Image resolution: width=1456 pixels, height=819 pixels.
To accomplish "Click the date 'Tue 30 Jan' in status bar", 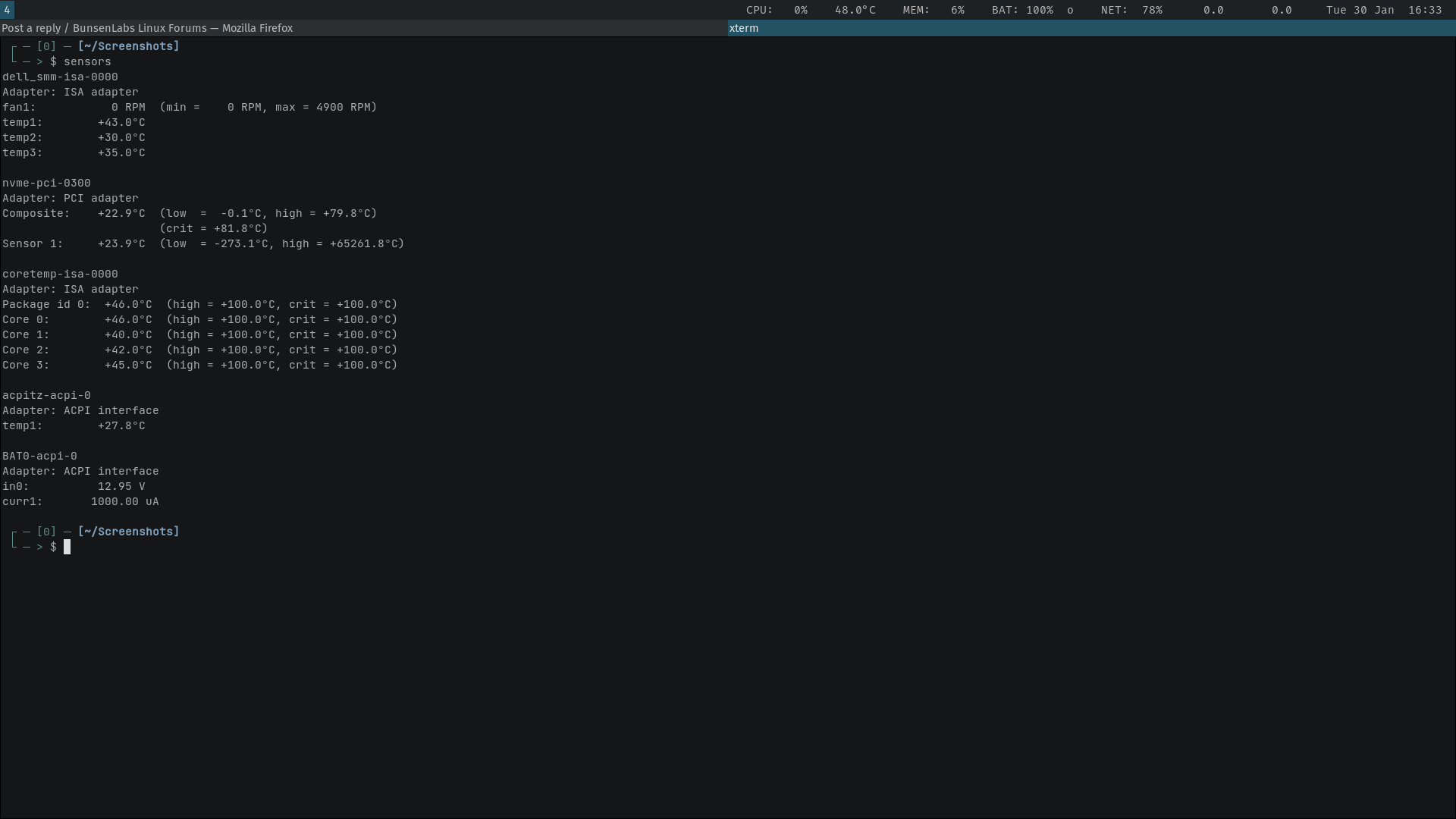I will (x=1360, y=10).
